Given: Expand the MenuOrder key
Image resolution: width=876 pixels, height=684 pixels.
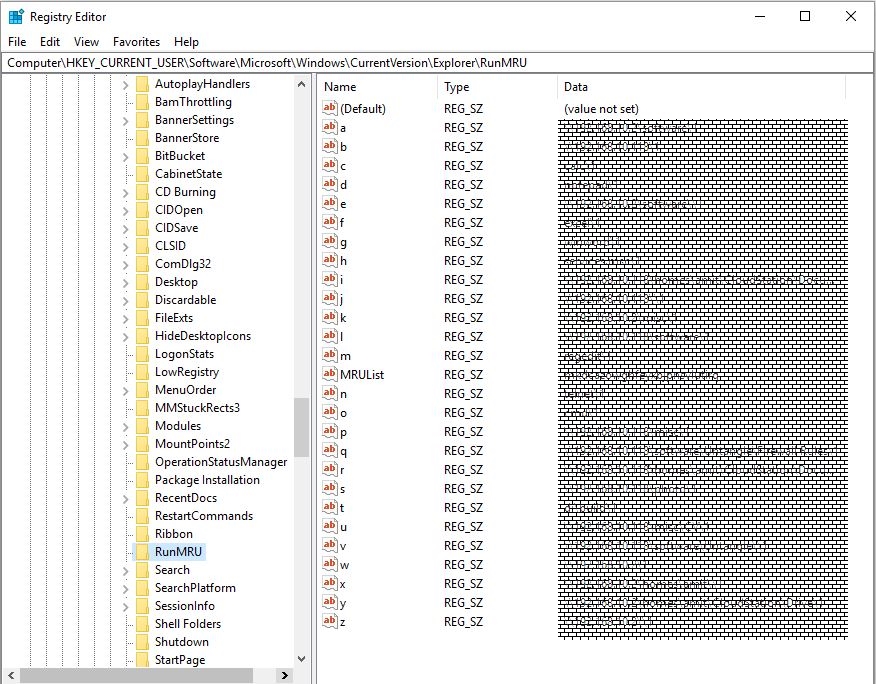Looking at the screenshot, I should click(126, 391).
